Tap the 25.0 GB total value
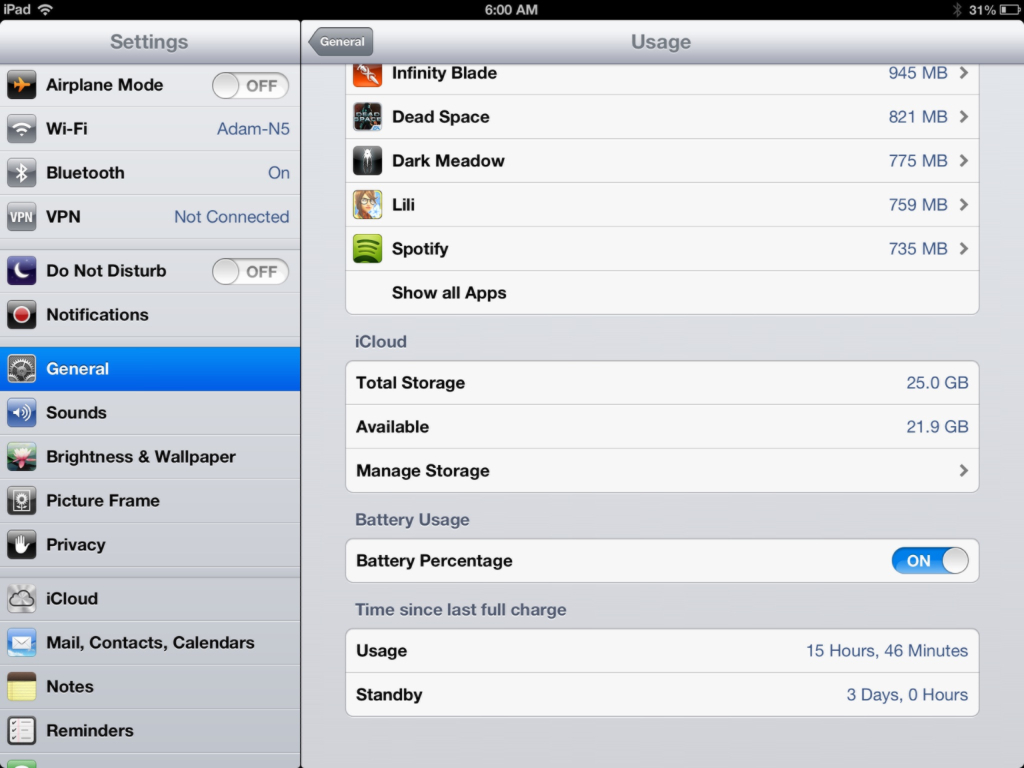This screenshot has height=768, width=1024. point(937,383)
